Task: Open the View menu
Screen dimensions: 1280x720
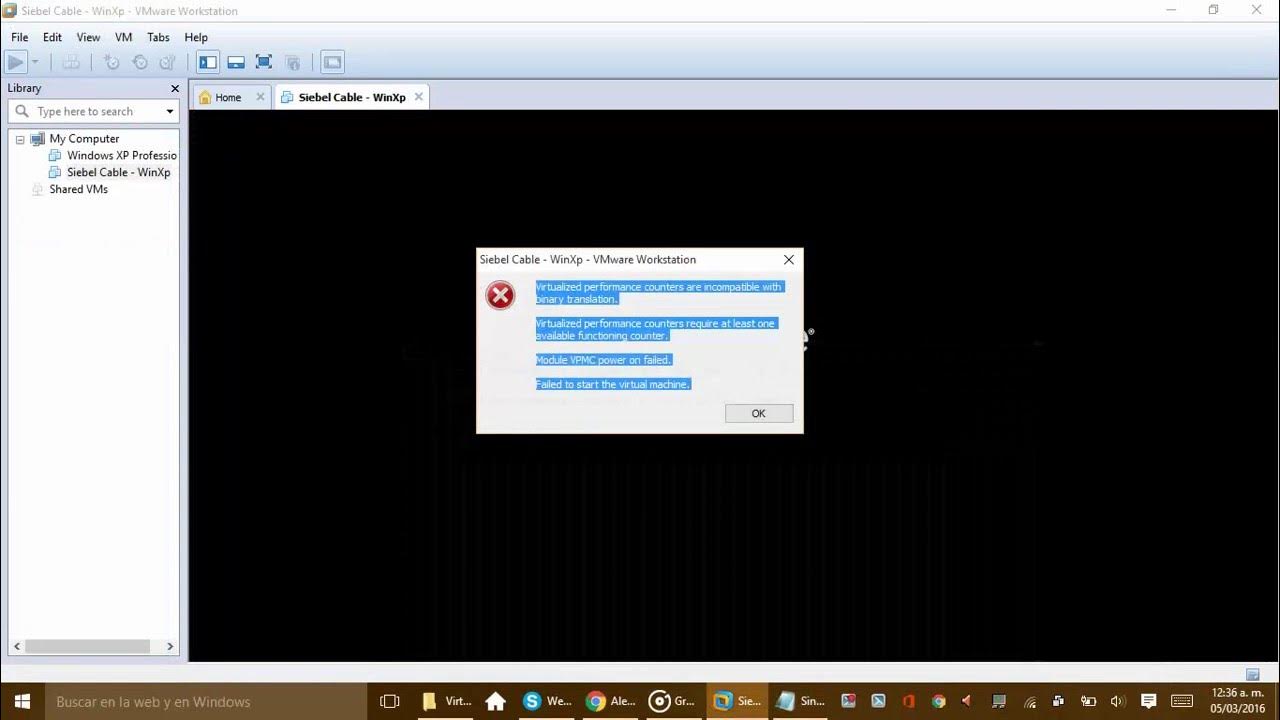Action: [x=88, y=37]
